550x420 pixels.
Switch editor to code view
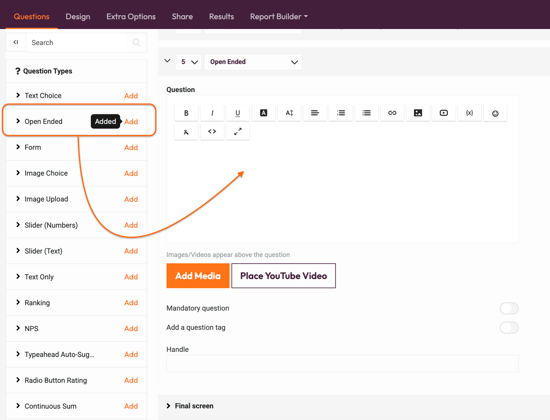point(212,132)
